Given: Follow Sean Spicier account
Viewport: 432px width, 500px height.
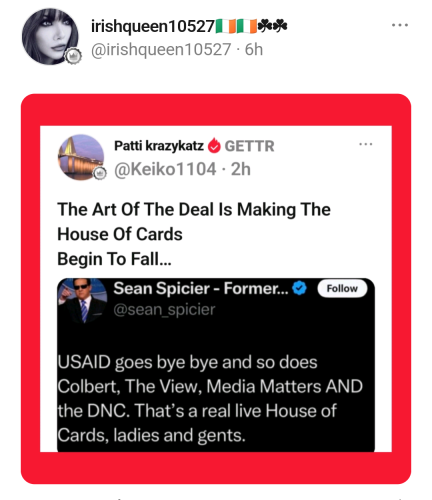Looking at the screenshot, I should coord(342,288).
